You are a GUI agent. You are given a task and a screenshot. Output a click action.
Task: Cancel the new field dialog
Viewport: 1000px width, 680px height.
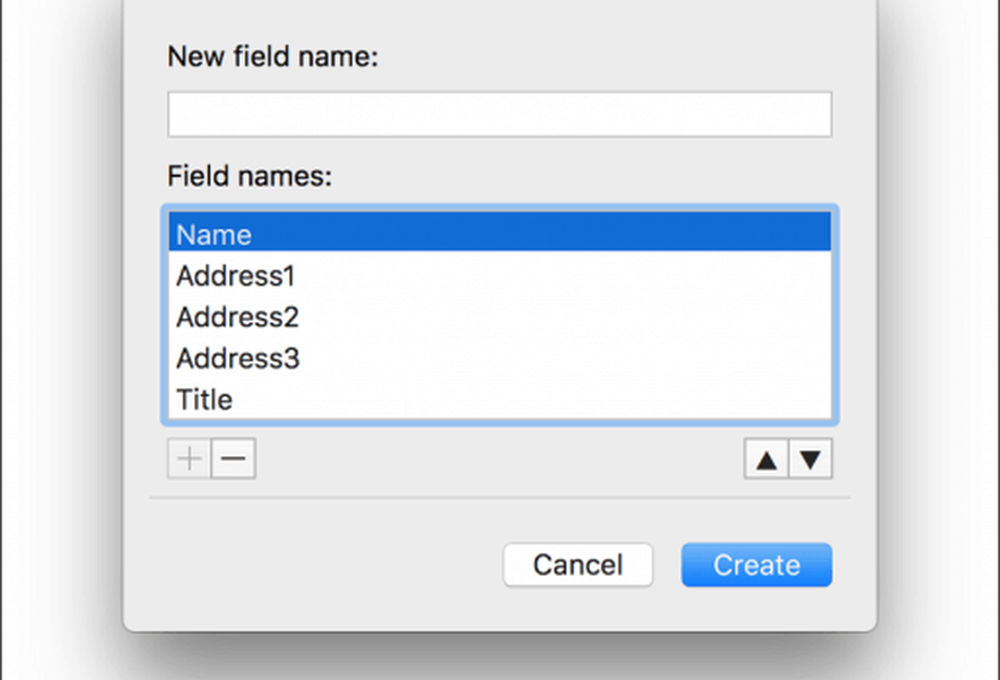click(x=578, y=565)
